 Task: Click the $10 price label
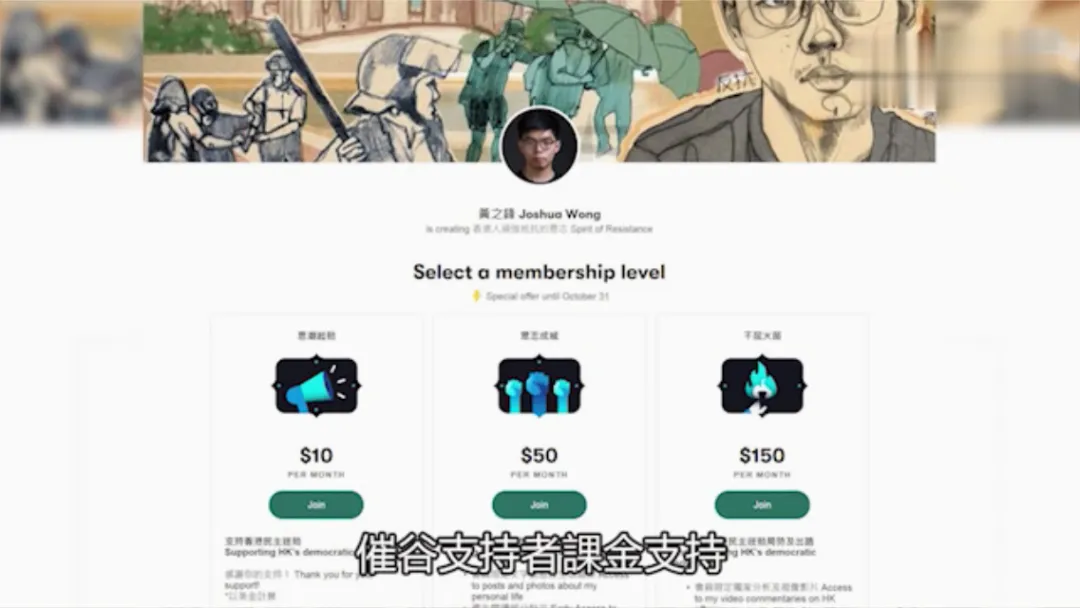point(316,455)
